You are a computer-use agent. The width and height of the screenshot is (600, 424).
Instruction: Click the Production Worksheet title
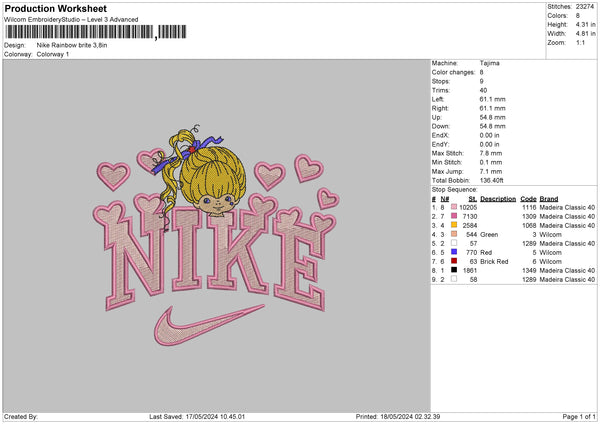(x=56, y=8)
